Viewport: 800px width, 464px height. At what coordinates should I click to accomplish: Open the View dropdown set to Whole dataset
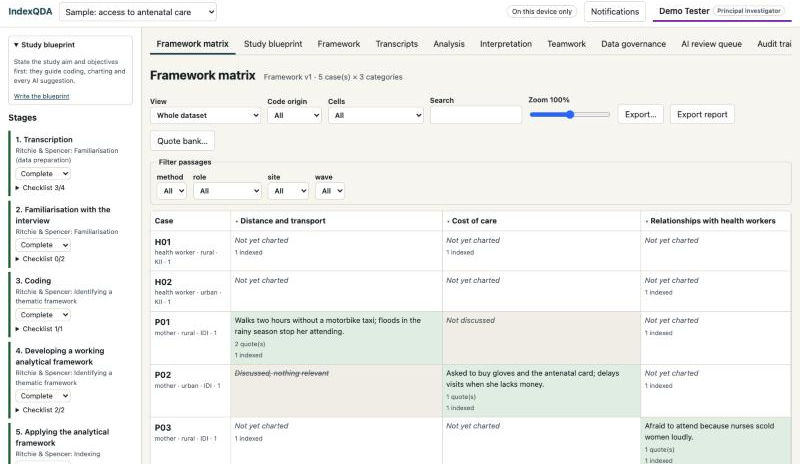pos(206,115)
